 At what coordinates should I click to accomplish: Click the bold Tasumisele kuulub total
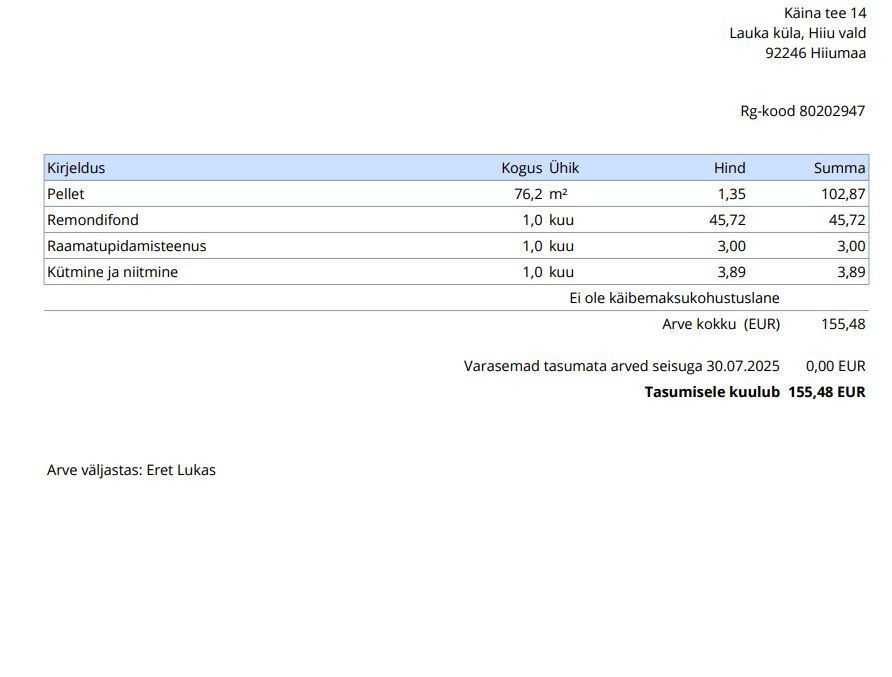754,392
